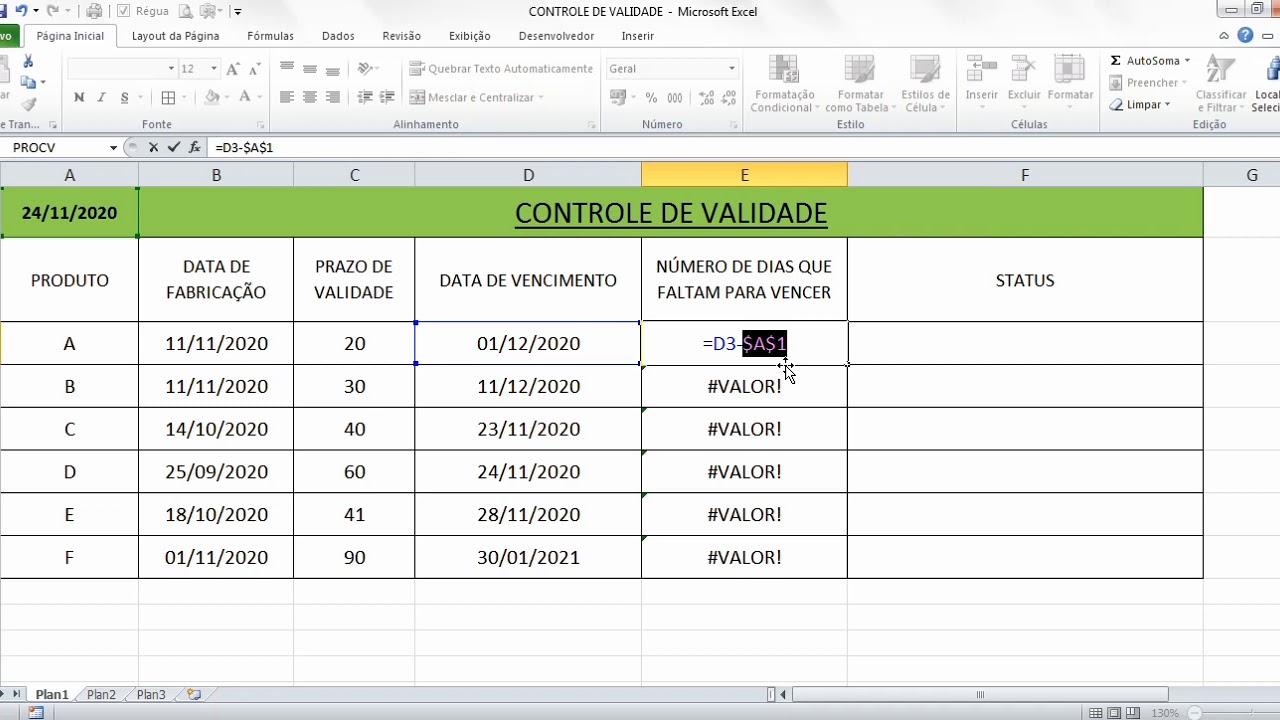
Task: Toggle Align Text Right
Action: [332, 97]
